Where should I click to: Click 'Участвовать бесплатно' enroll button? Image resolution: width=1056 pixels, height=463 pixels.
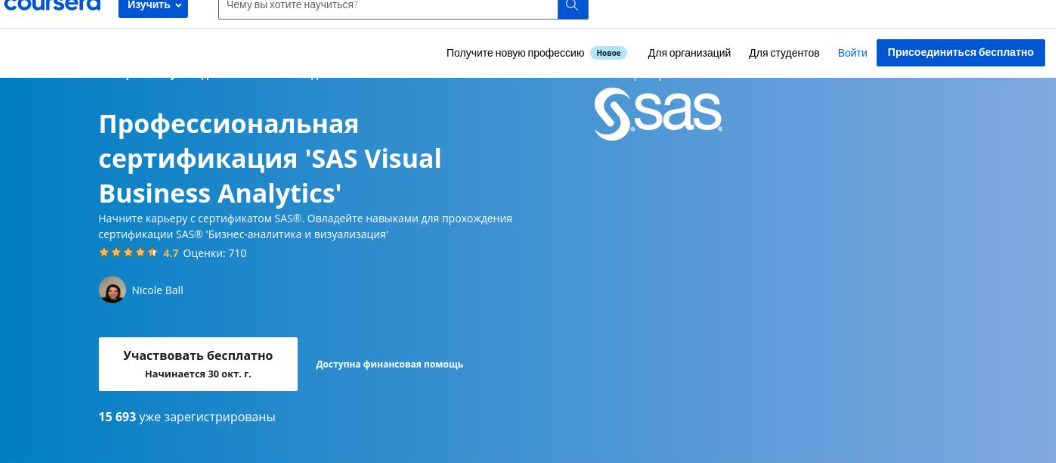(198, 364)
